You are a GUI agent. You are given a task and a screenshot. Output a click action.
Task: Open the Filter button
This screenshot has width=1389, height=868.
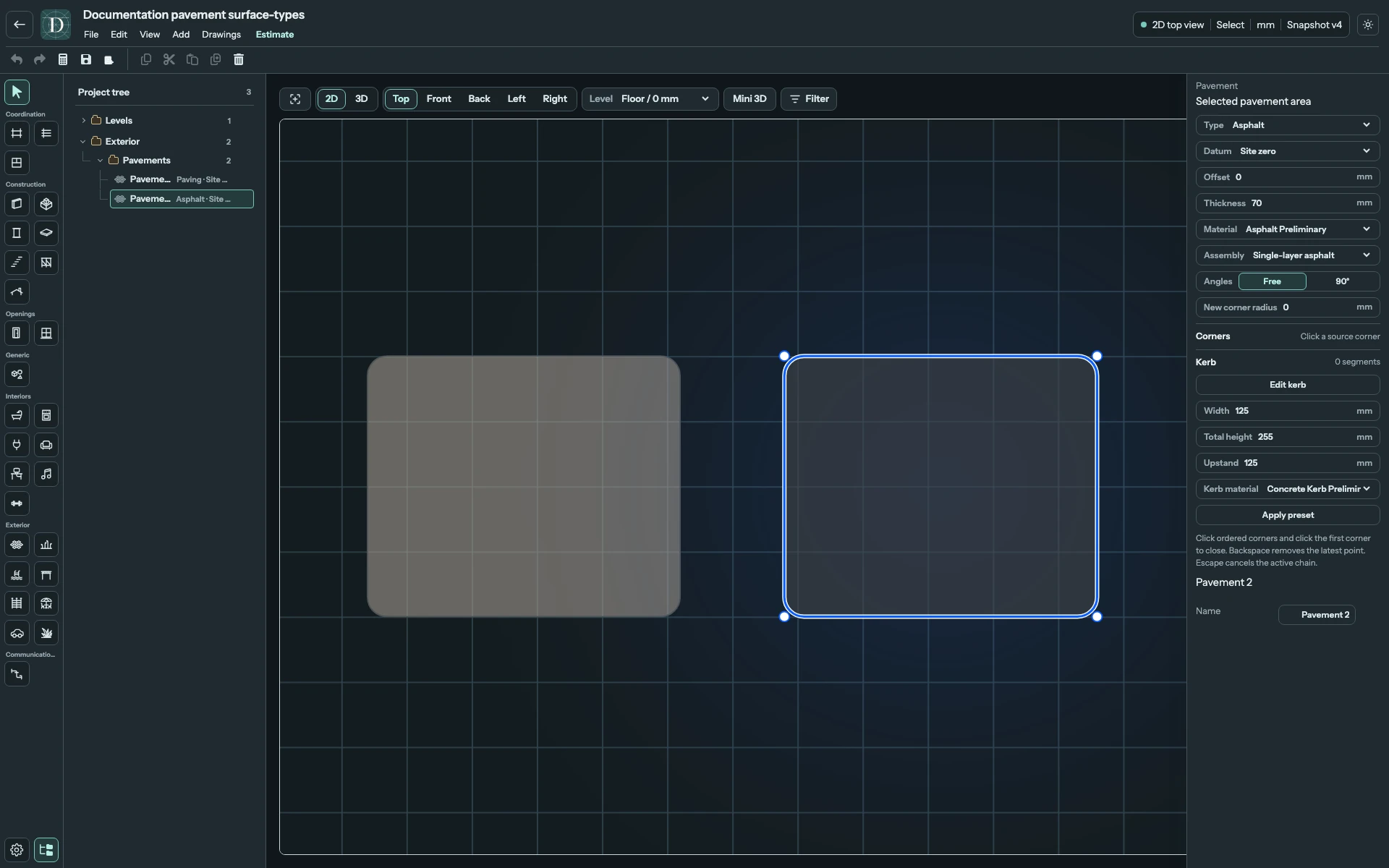[x=809, y=99]
